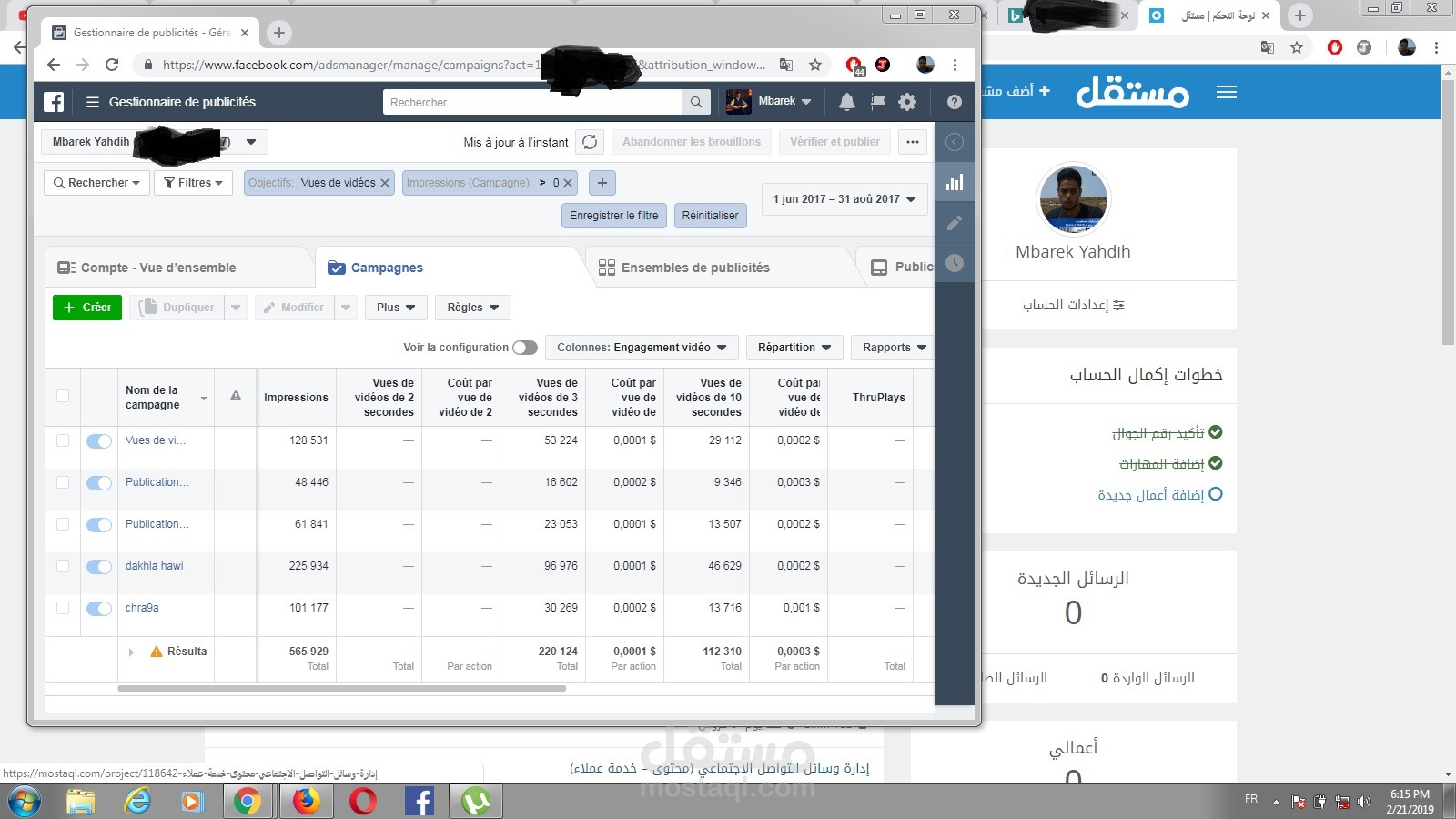Open the Mostaql hamburger menu in background window

pos(1227,92)
